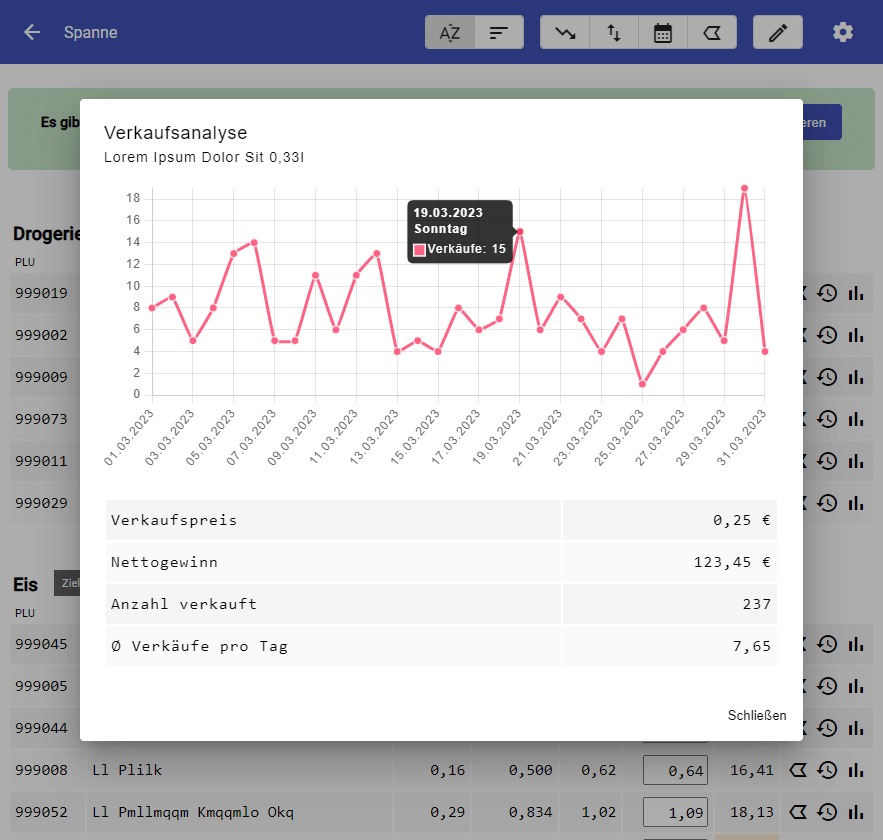Open history icon for row 999002
Image resolution: width=883 pixels, height=840 pixels.
827,335
